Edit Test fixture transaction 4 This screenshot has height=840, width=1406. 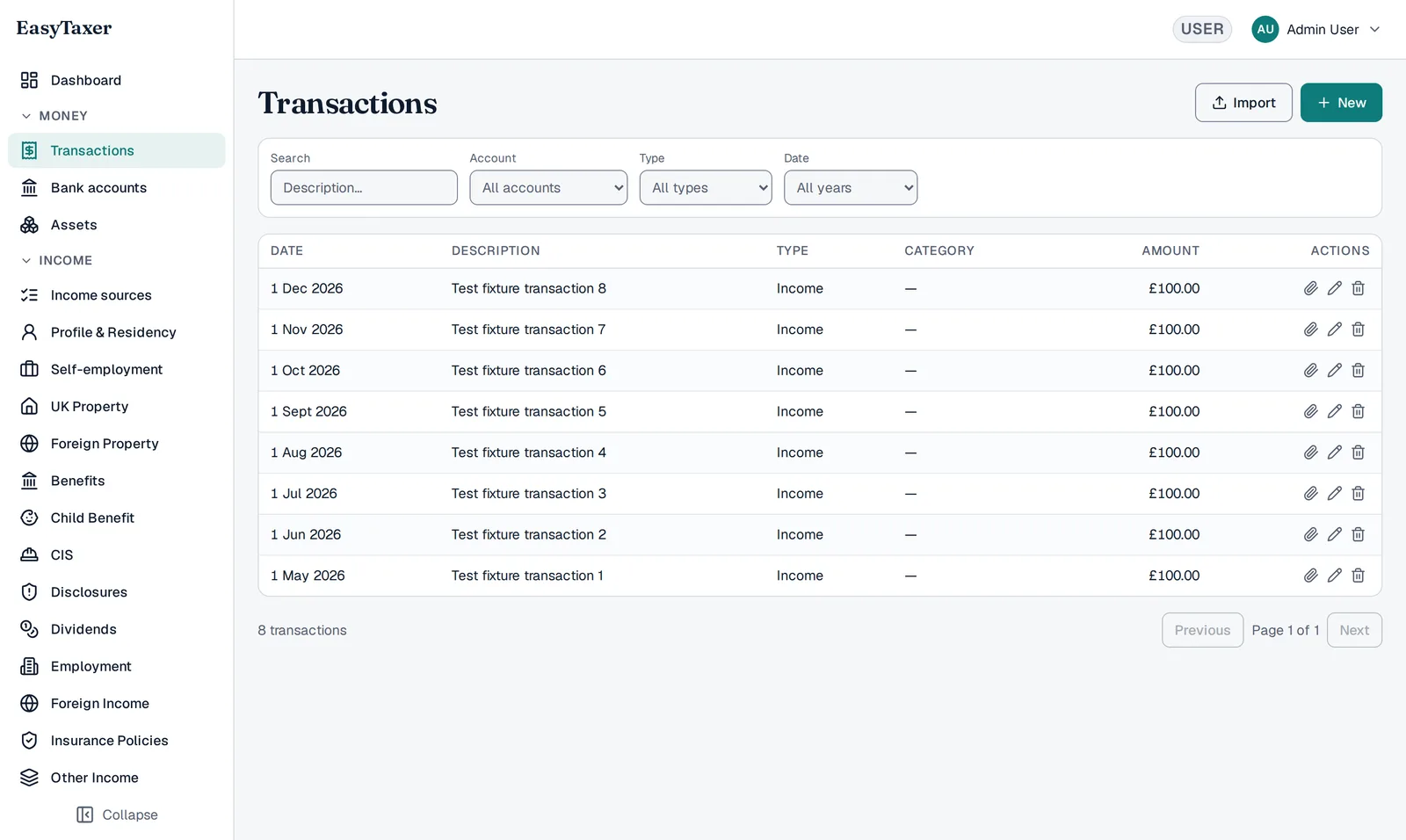pyautogui.click(x=1334, y=453)
